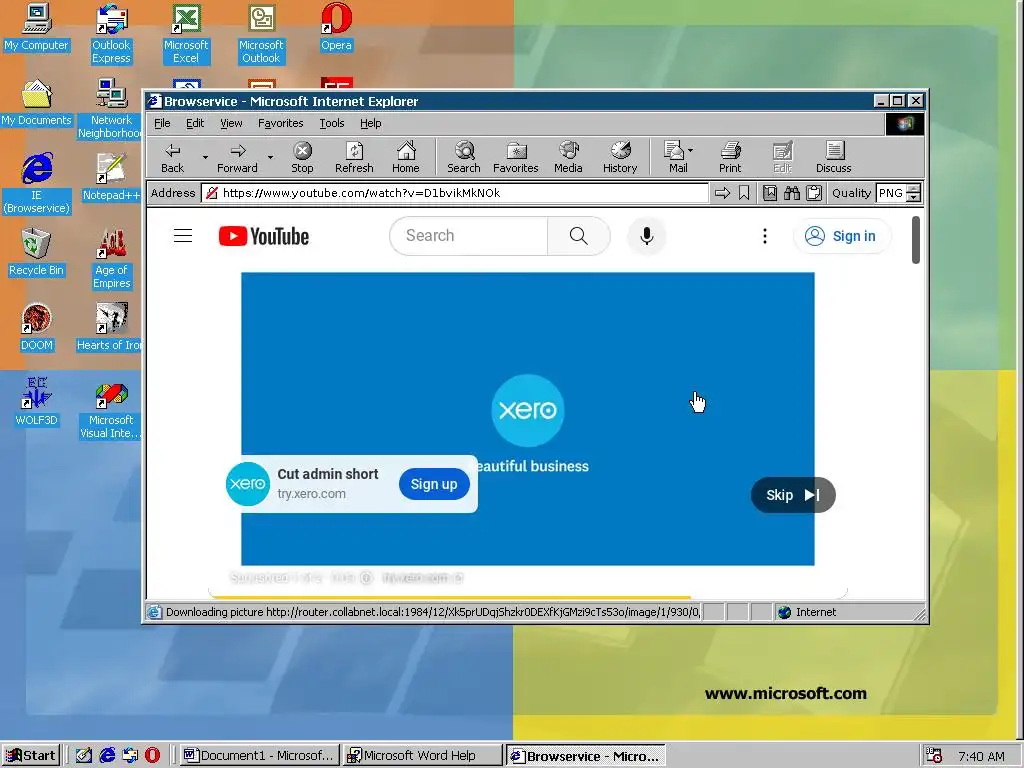Screen dimensions: 1024x768
Task: Select the Age of Empires shortcut
Action: click(x=111, y=259)
